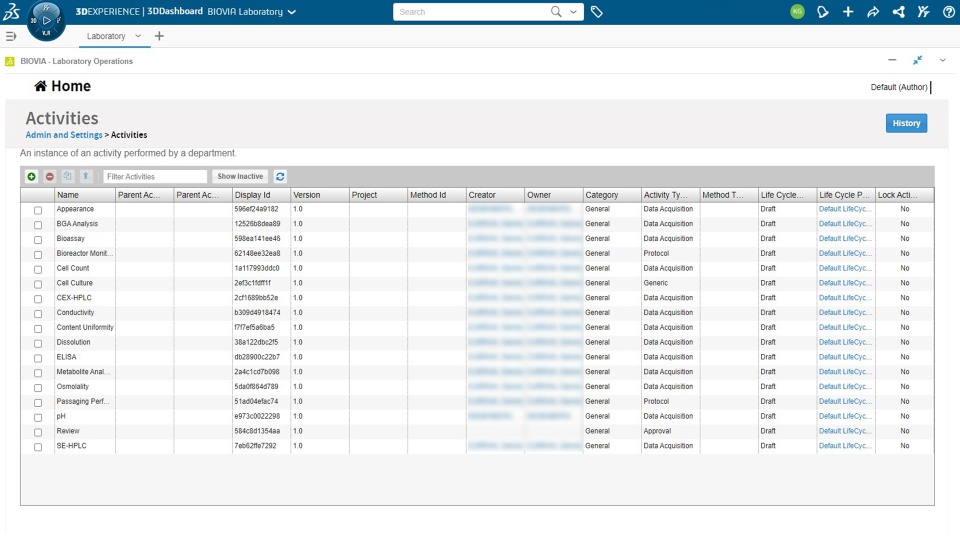
Task: Sort by the Category column header
Action: [612, 195]
